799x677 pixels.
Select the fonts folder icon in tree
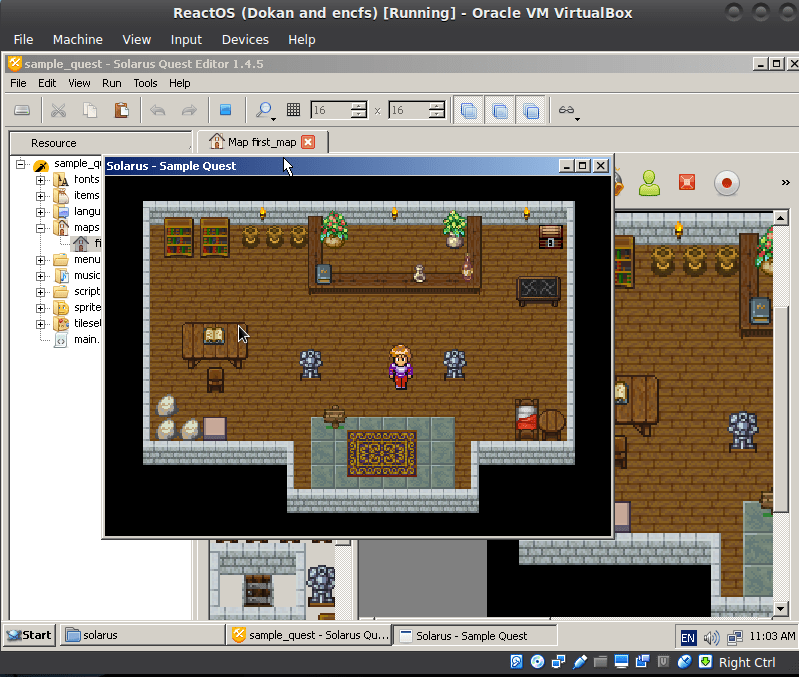coord(61,179)
